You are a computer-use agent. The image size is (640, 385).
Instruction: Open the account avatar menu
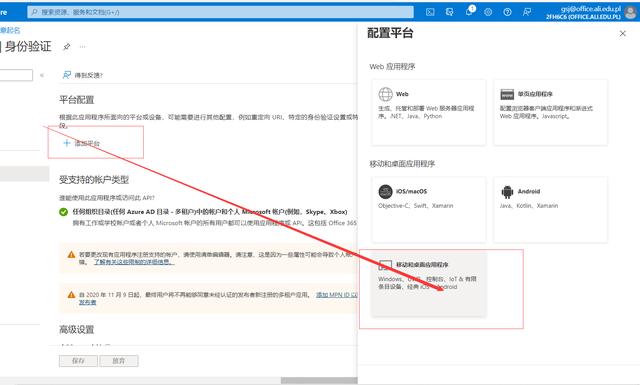pos(631,12)
